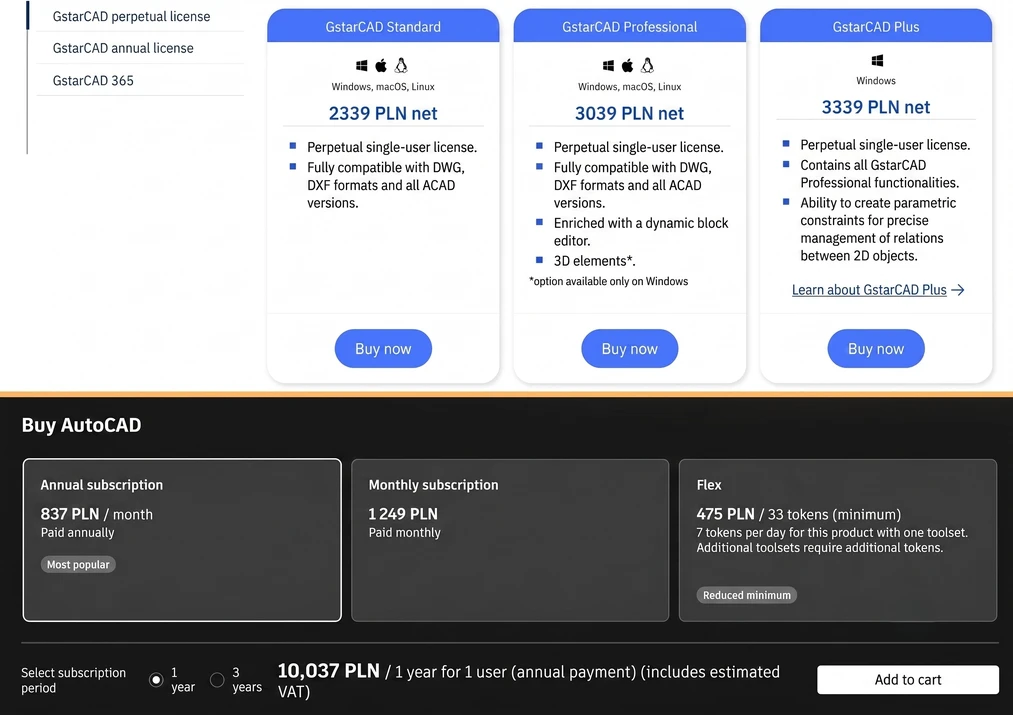Click the 10,037 PLN total price
The image size is (1013, 715).
click(328, 671)
